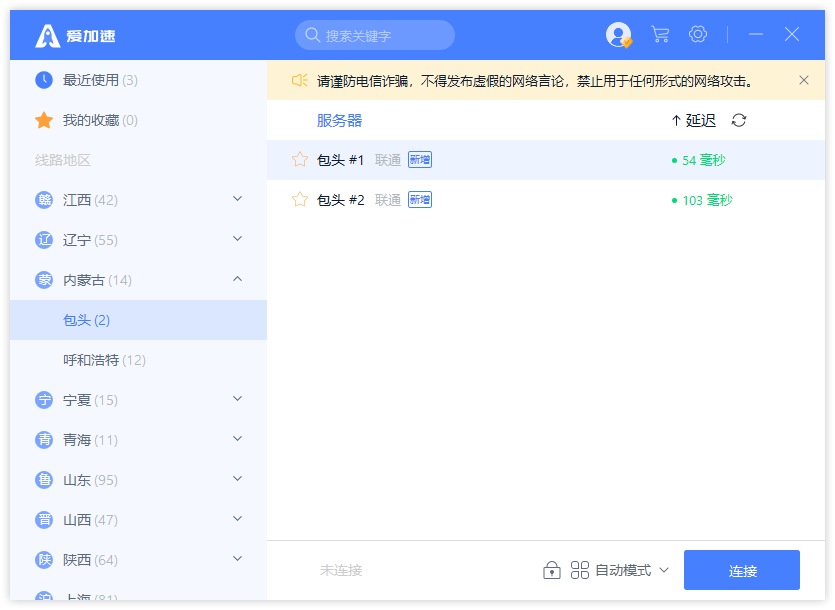Click the lock icon in bottom bar
Screen dimensions: 835x610
point(552,570)
